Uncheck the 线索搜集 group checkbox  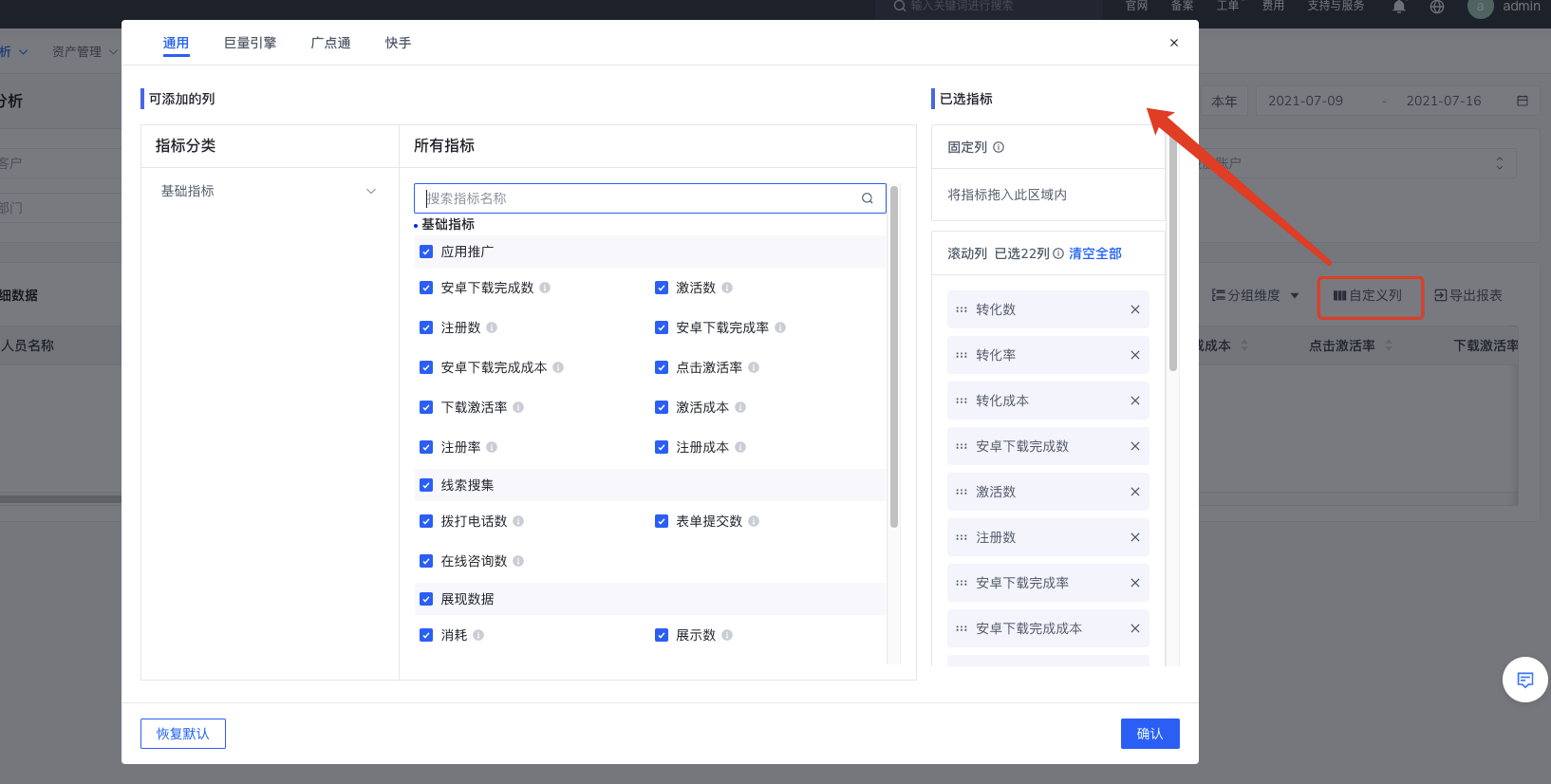426,485
